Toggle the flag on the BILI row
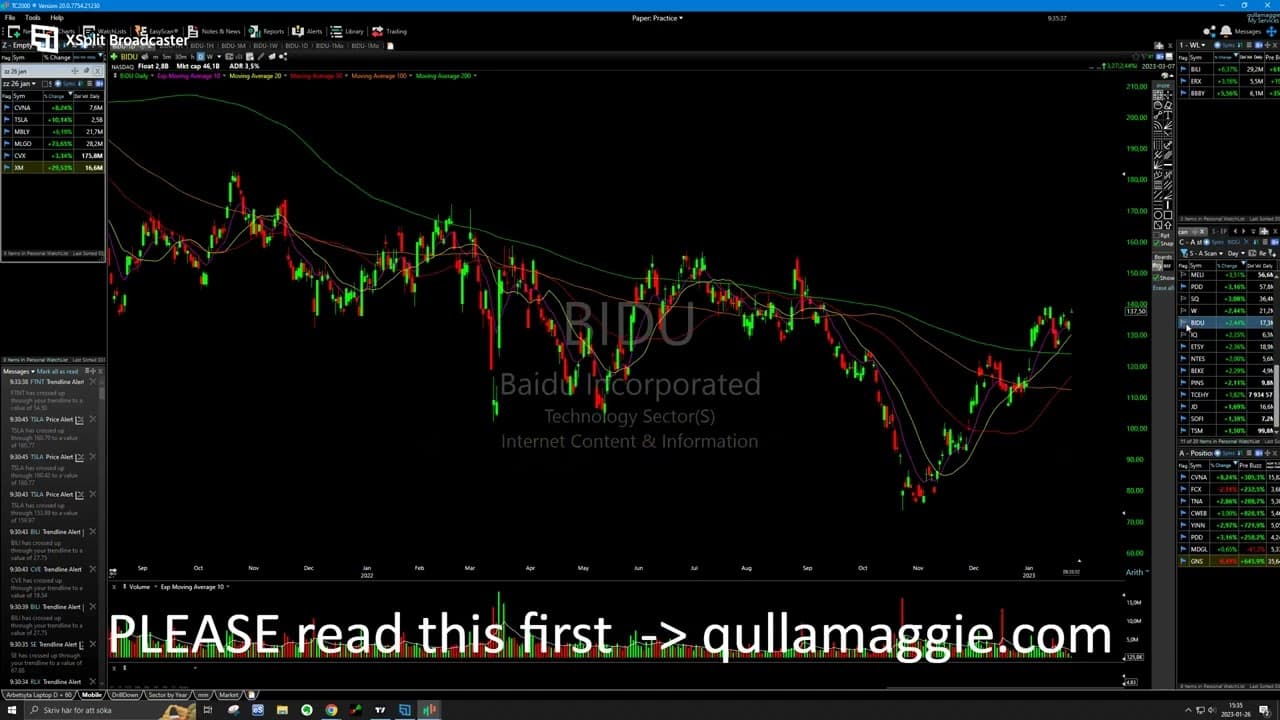Image resolution: width=1280 pixels, height=720 pixels. (x=1184, y=69)
